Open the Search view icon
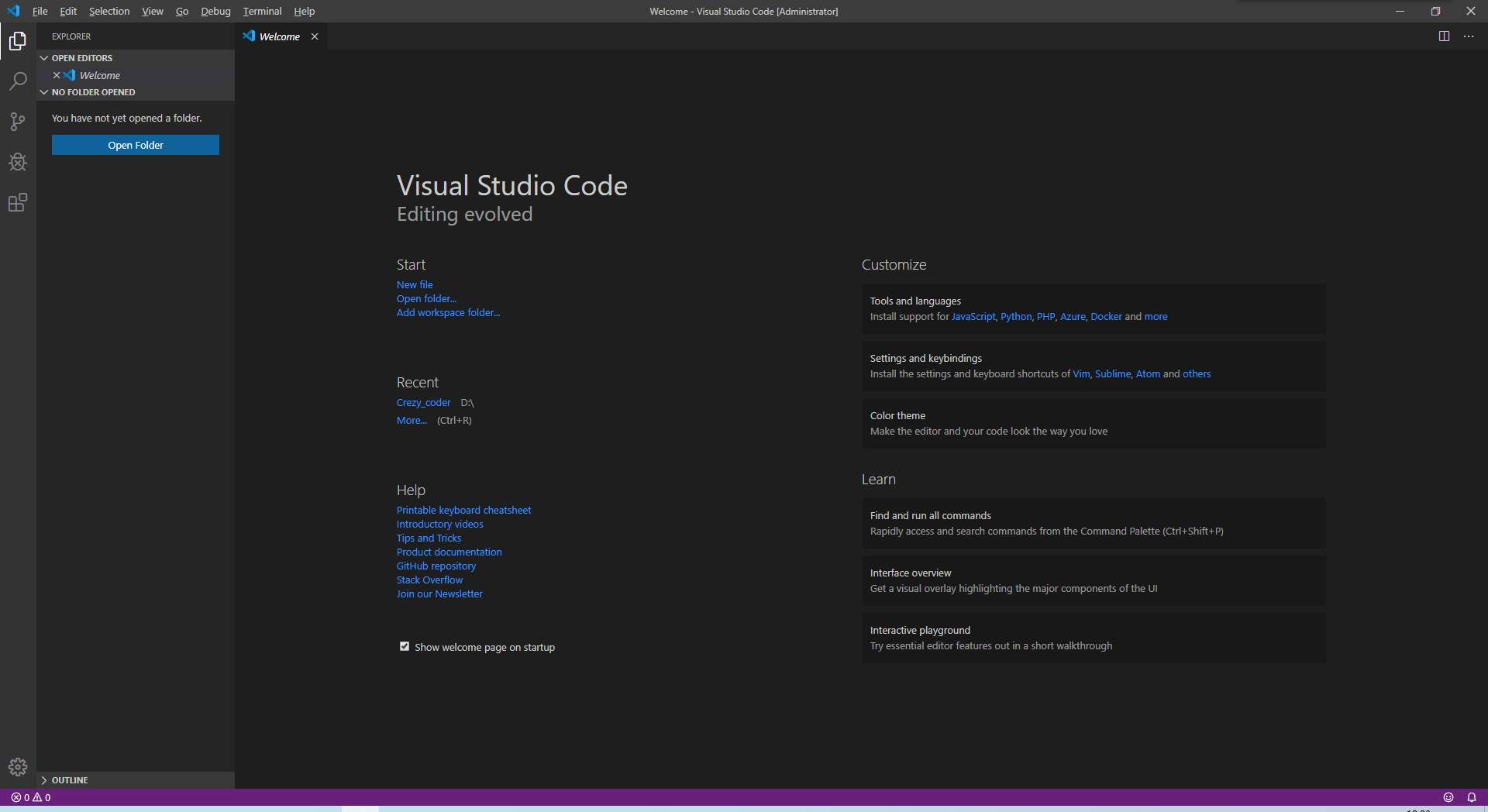This screenshot has width=1488, height=812. (x=18, y=81)
